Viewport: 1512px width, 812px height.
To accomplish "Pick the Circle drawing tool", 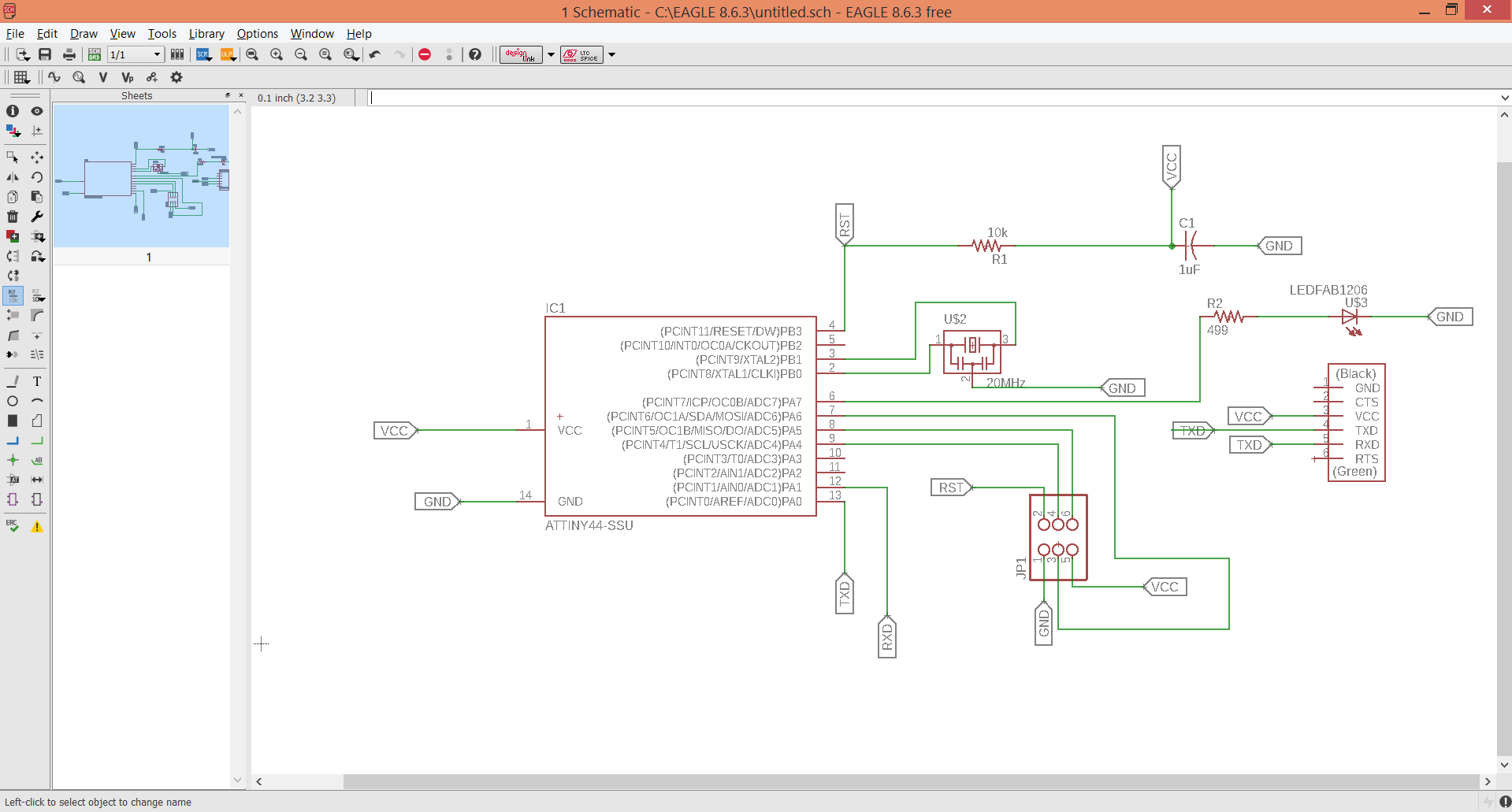I will click(13, 401).
